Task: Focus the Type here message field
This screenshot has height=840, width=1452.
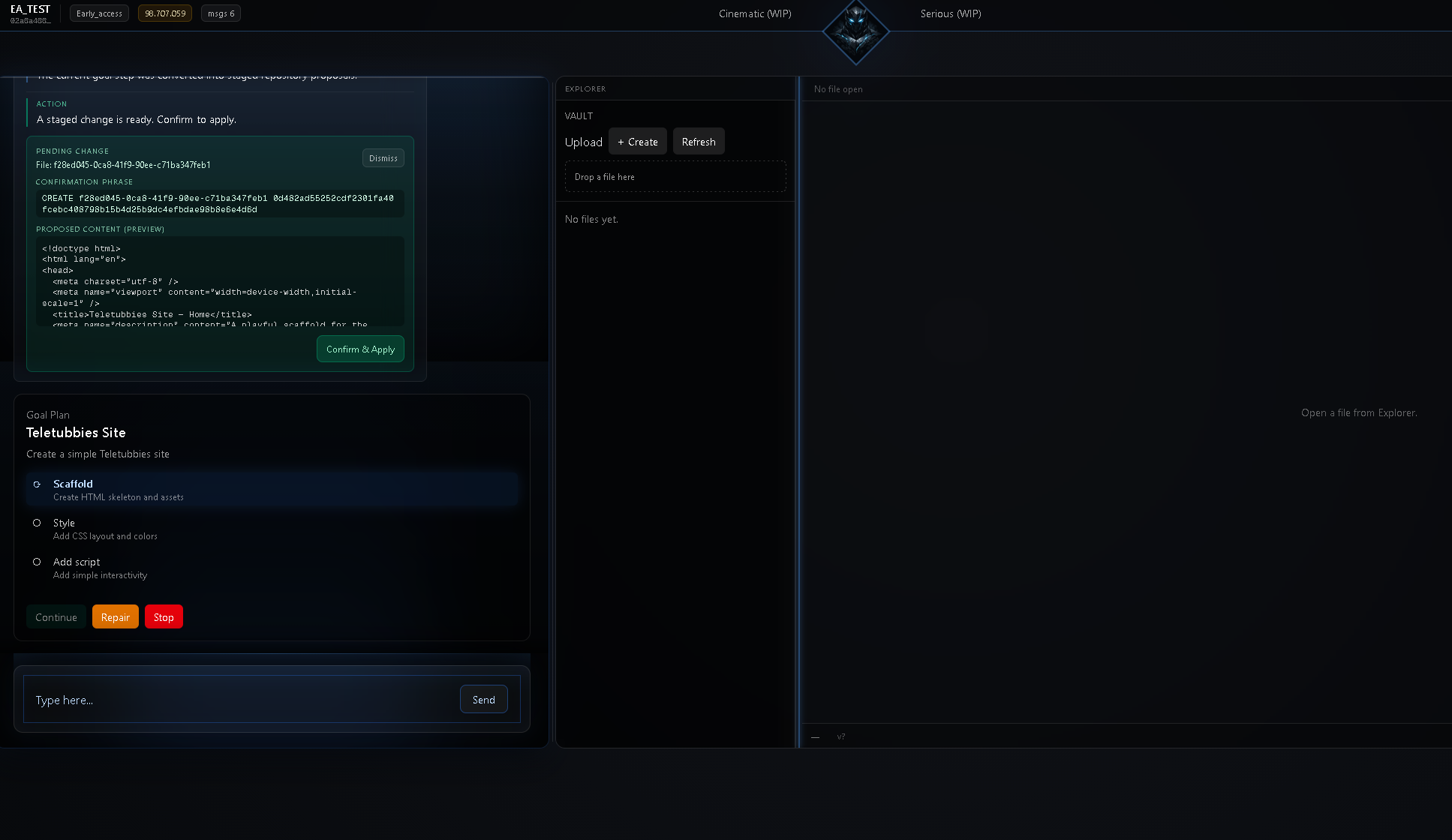Action: [x=240, y=700]
